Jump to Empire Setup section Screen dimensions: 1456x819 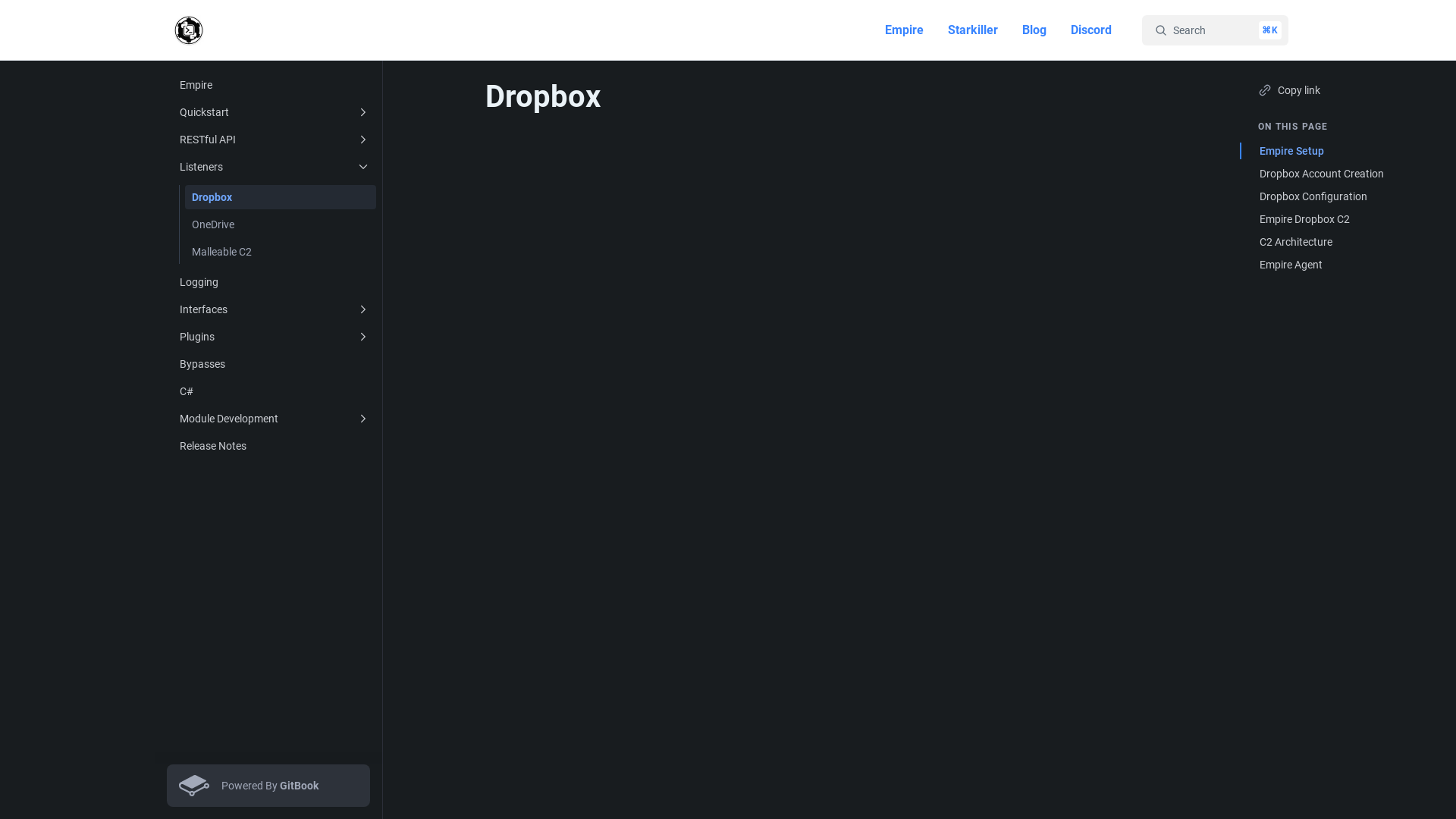(1291, 151)
